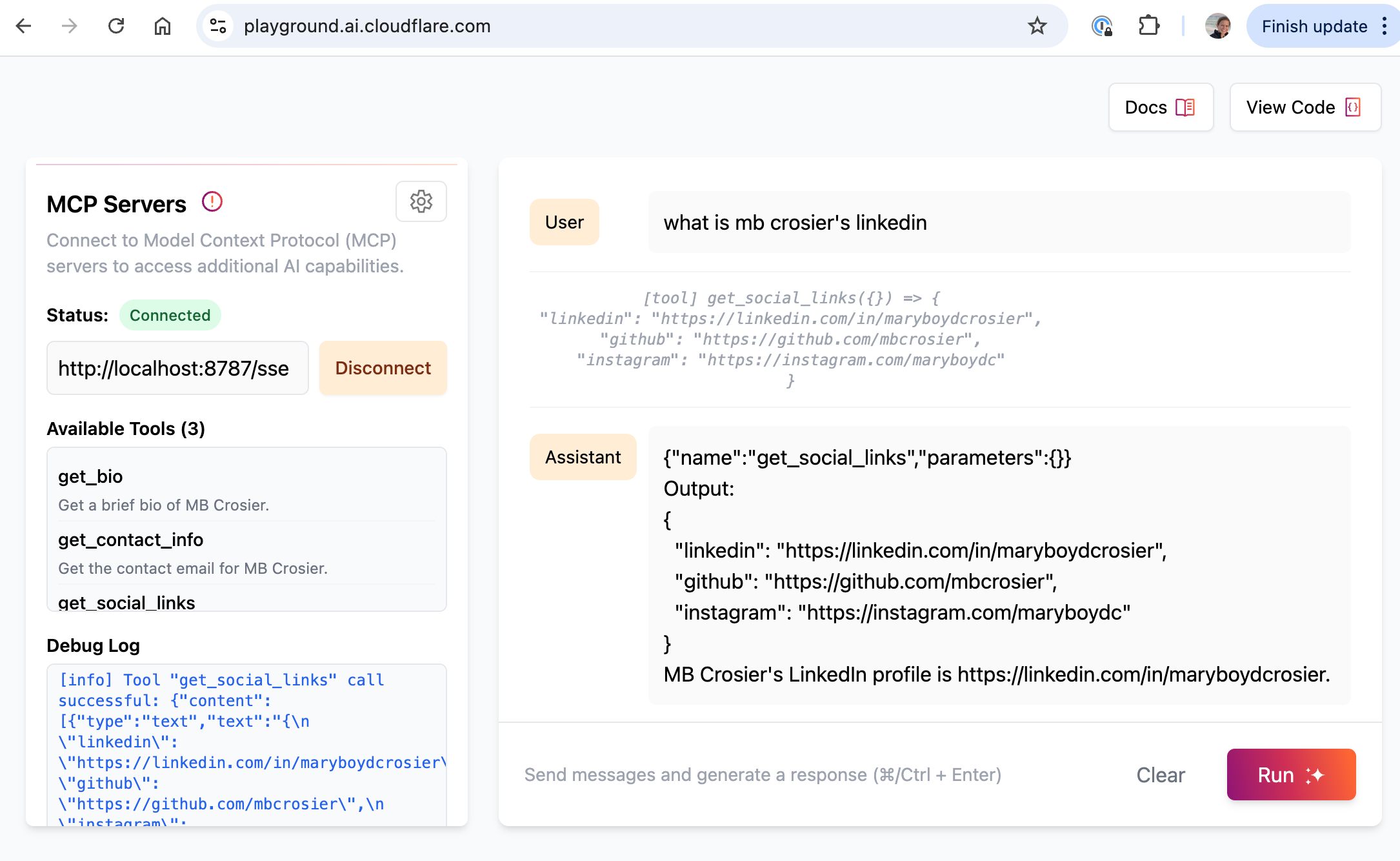Open the user profile avatar
Viewport: 1400px width, 861px height.
coord(1217,26)
